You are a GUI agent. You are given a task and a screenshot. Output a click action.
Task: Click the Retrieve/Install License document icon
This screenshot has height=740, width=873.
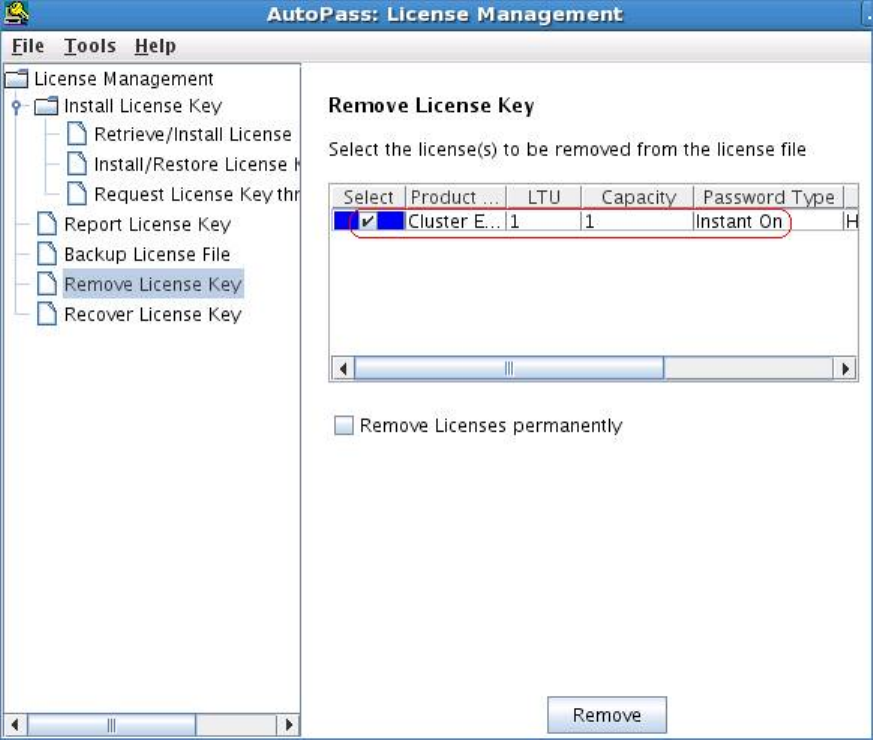[x=77, y=134]
